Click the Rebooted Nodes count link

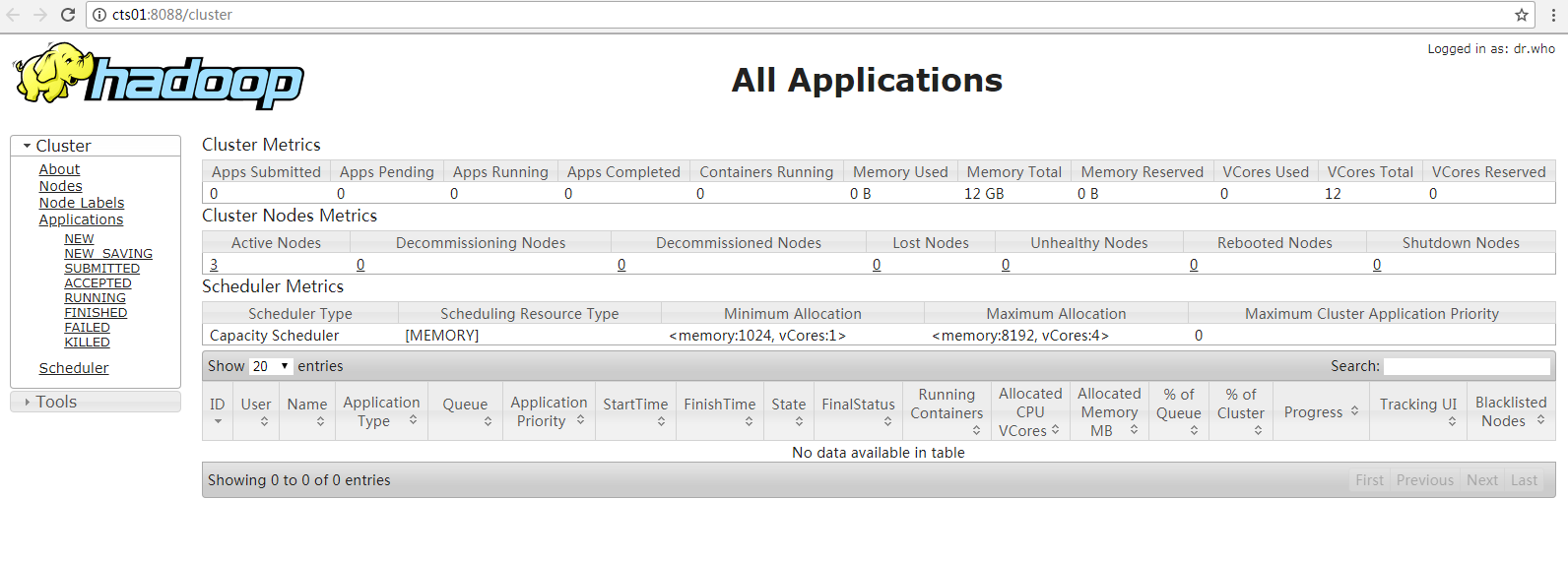click(1194, 265)
